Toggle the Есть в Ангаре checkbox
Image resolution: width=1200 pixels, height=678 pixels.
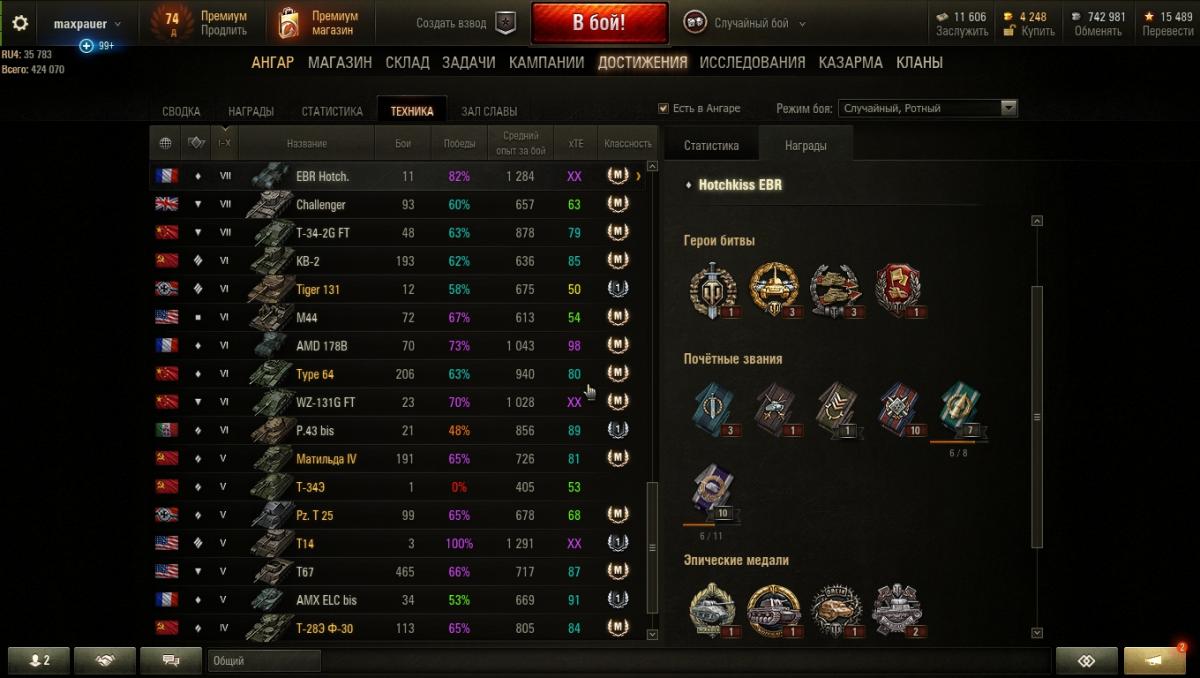tap(663, 108)
